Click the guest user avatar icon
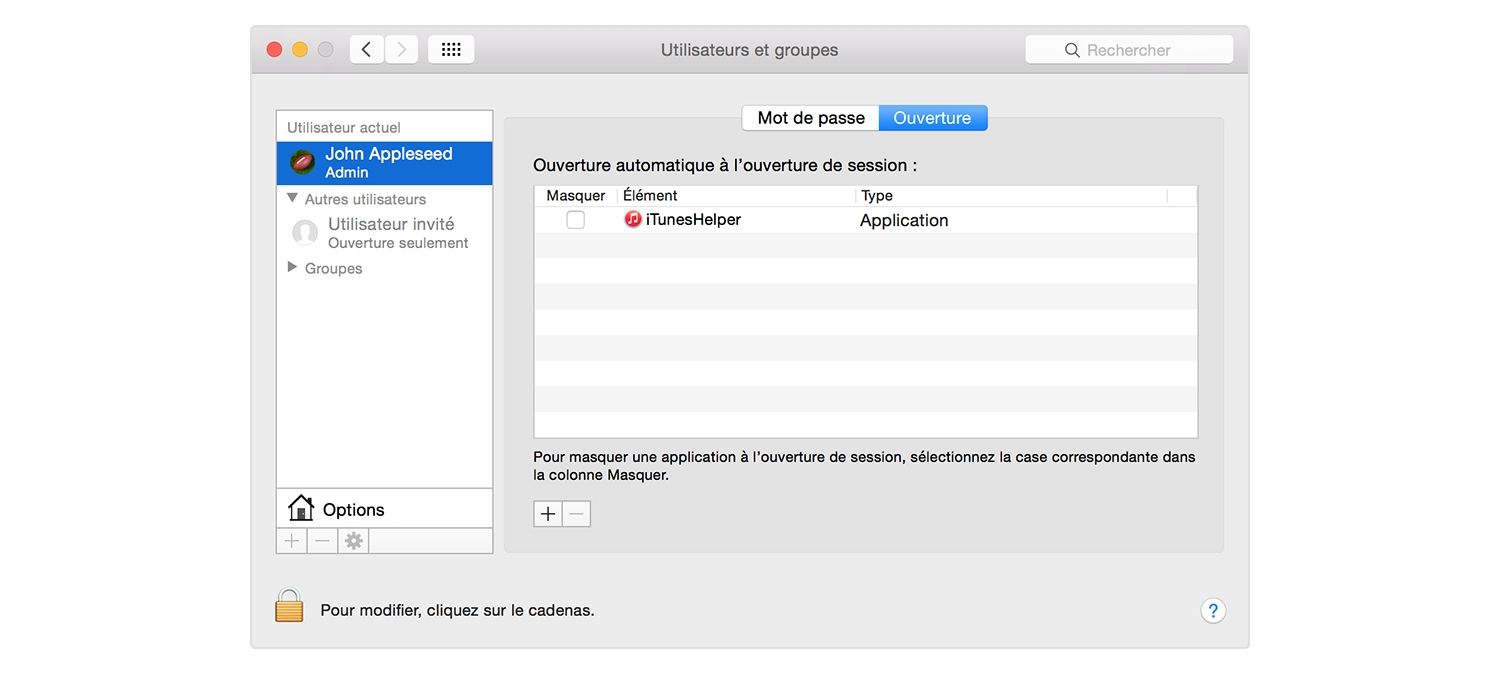Viewport: 1500px width, 674px height. tap(305, 232)
